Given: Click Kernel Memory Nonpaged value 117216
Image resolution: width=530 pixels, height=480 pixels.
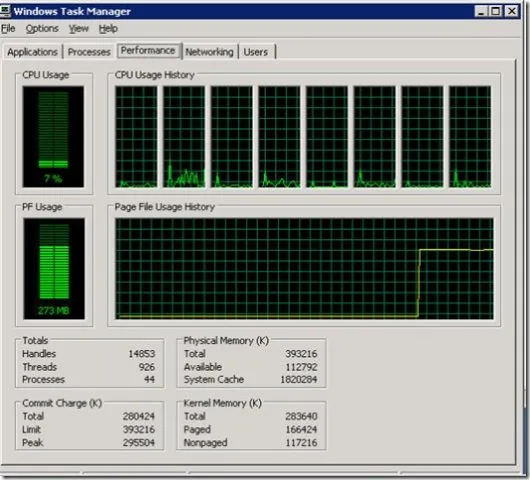Looking at the screenshot, I should tap(301, 442).
